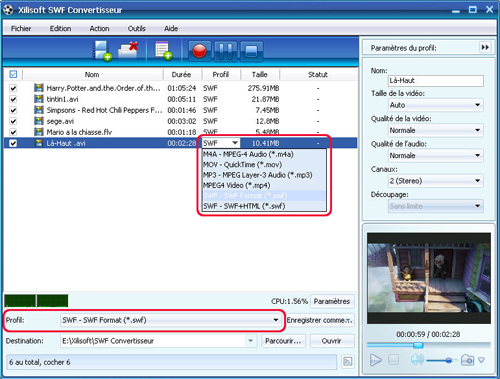
Task: Click the play button under the preview
Action: (x=376, y=360)
